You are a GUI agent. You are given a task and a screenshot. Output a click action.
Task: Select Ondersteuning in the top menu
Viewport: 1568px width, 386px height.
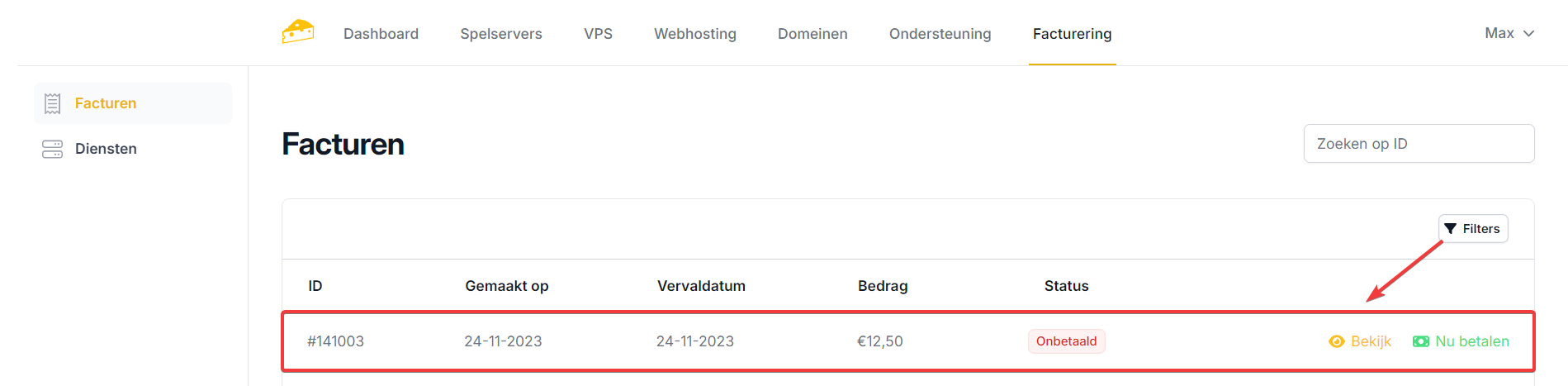point(940,34)
